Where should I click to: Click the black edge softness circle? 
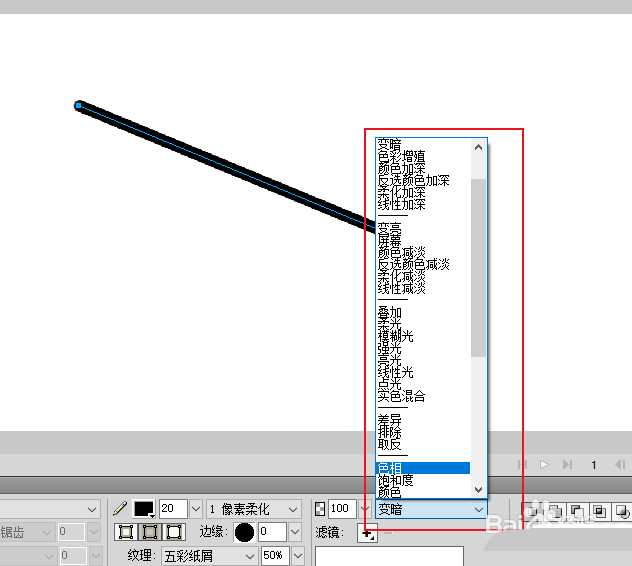[244, 532]
